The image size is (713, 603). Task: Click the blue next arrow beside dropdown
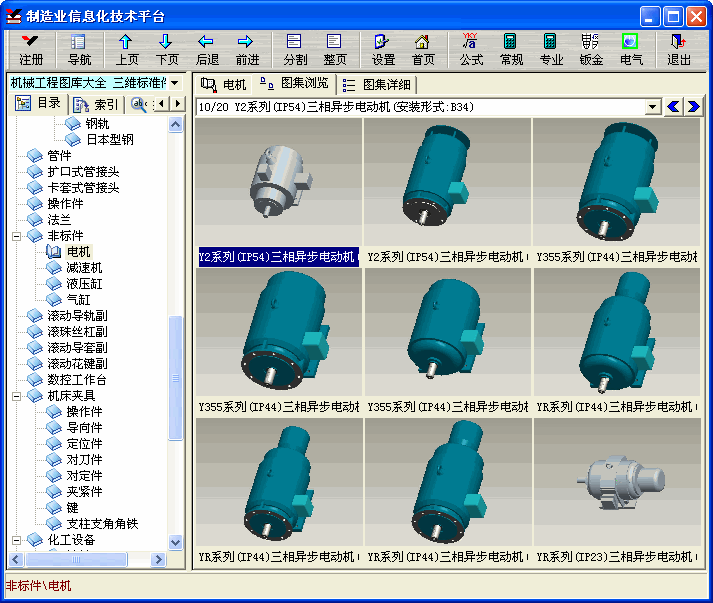(x=692, y=106)
